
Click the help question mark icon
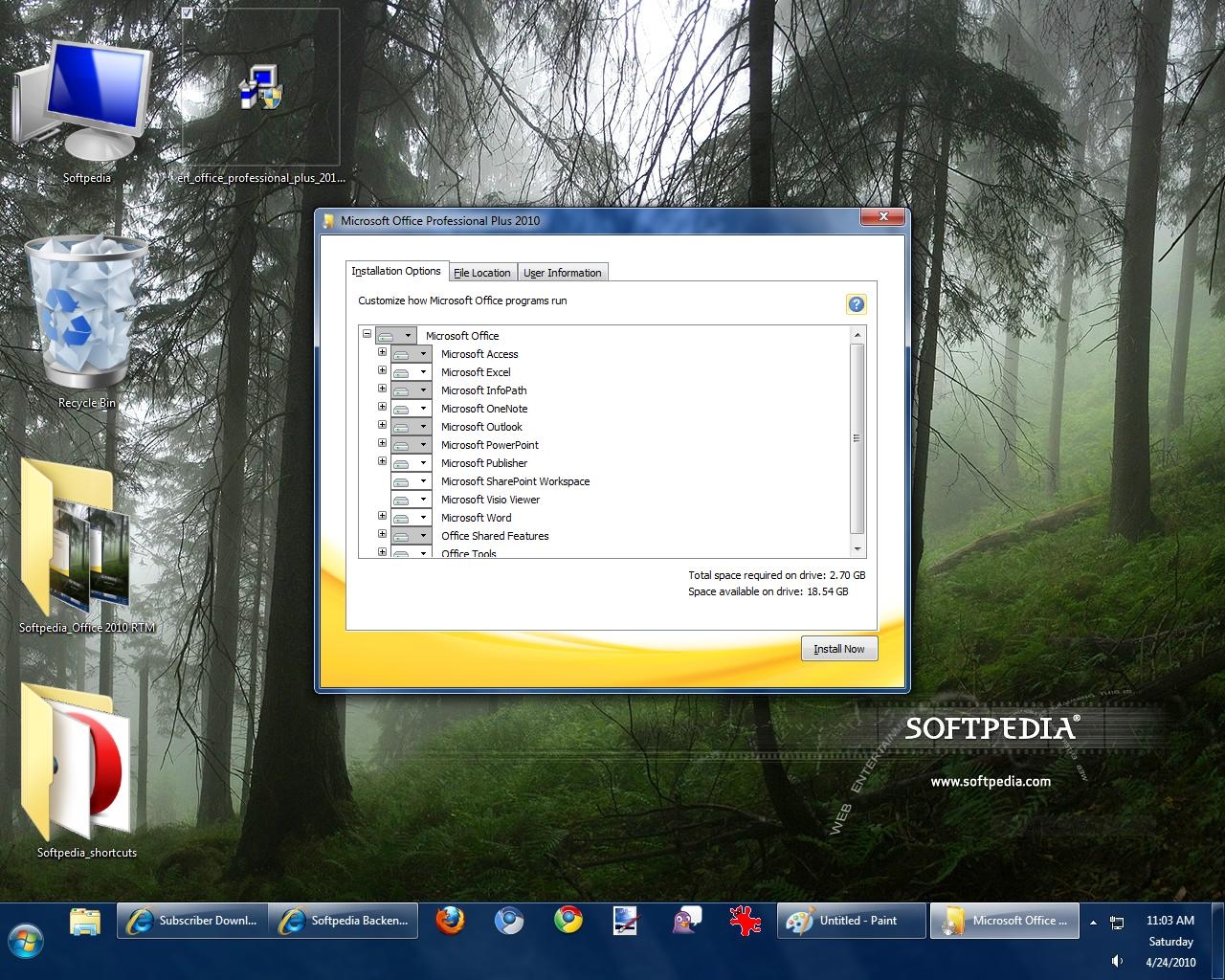coord(856,304)
